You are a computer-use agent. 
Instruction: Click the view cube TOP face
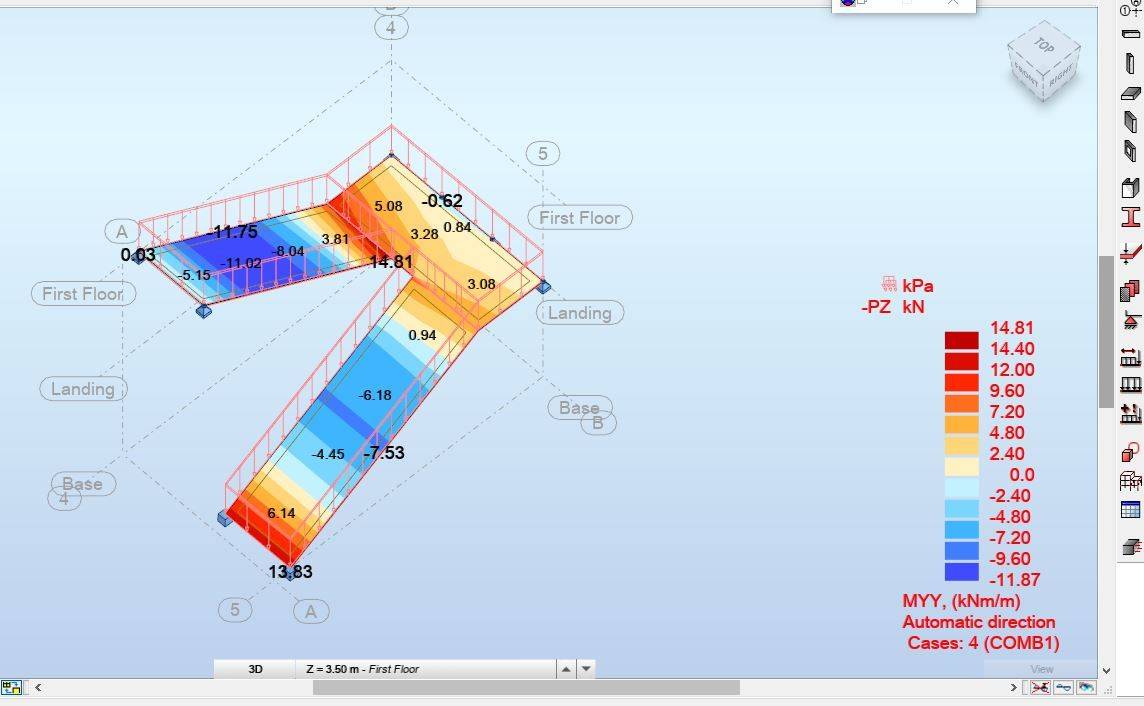[x=1044, y=45]
